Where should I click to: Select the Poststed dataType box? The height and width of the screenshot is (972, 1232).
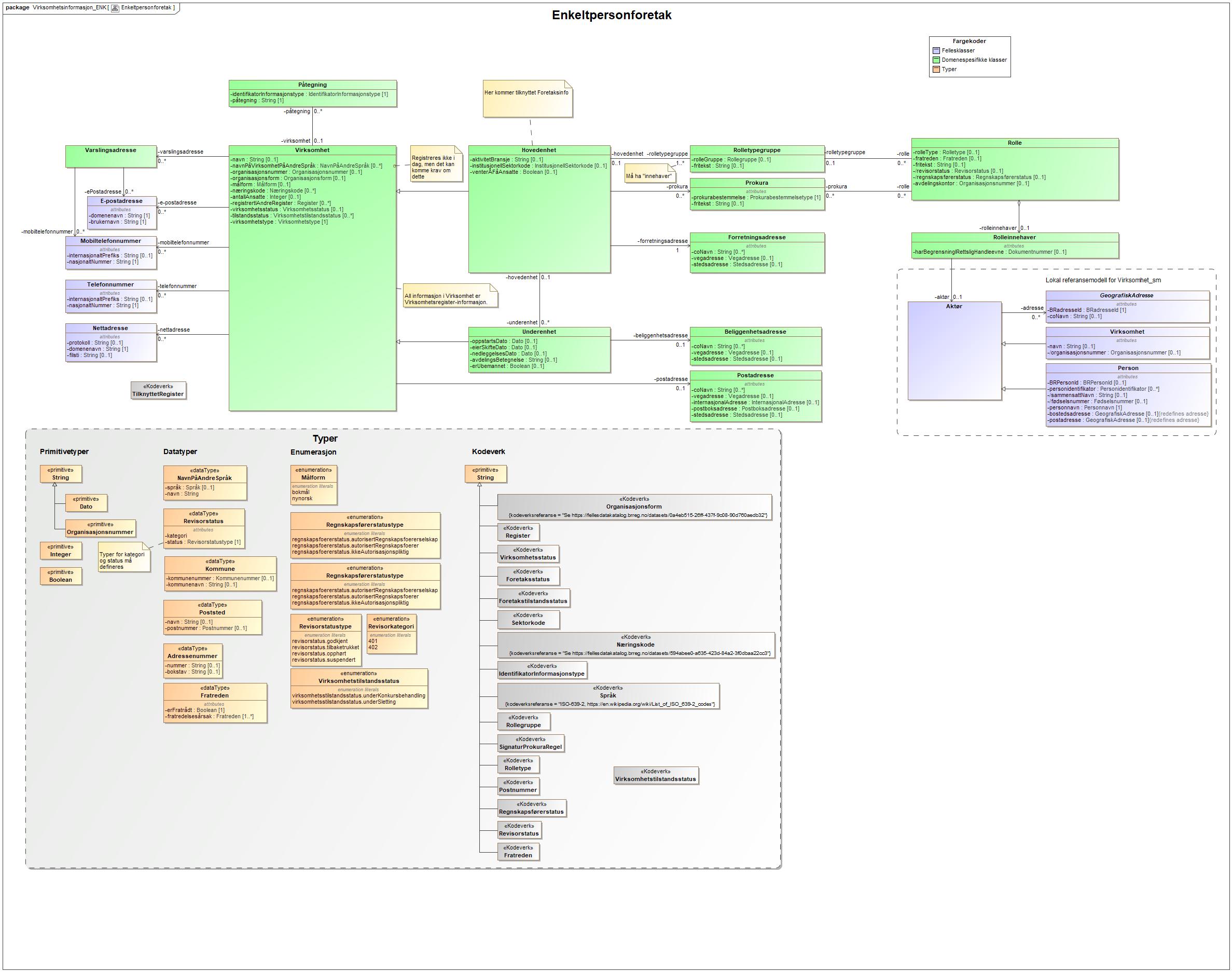(213, 618)
